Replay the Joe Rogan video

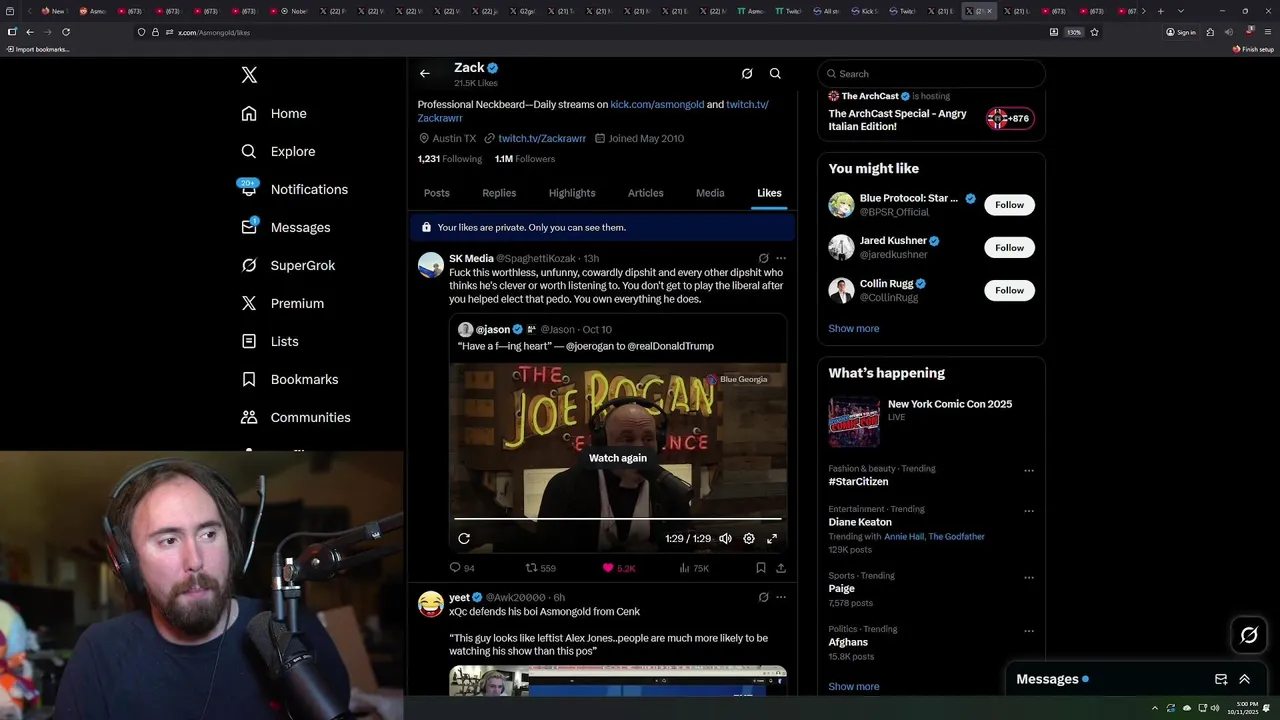pos(464,539)
